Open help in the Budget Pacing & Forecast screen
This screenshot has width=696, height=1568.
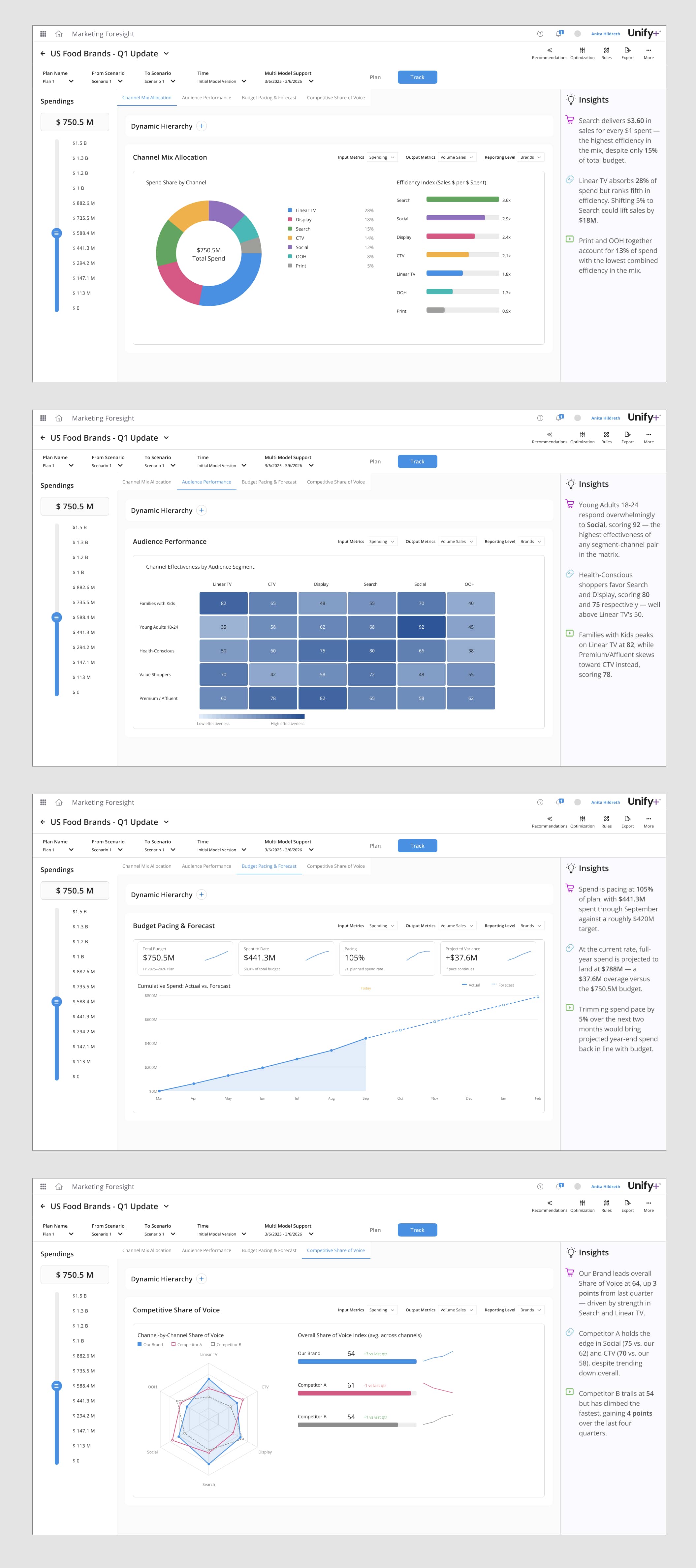coord(540,802)
